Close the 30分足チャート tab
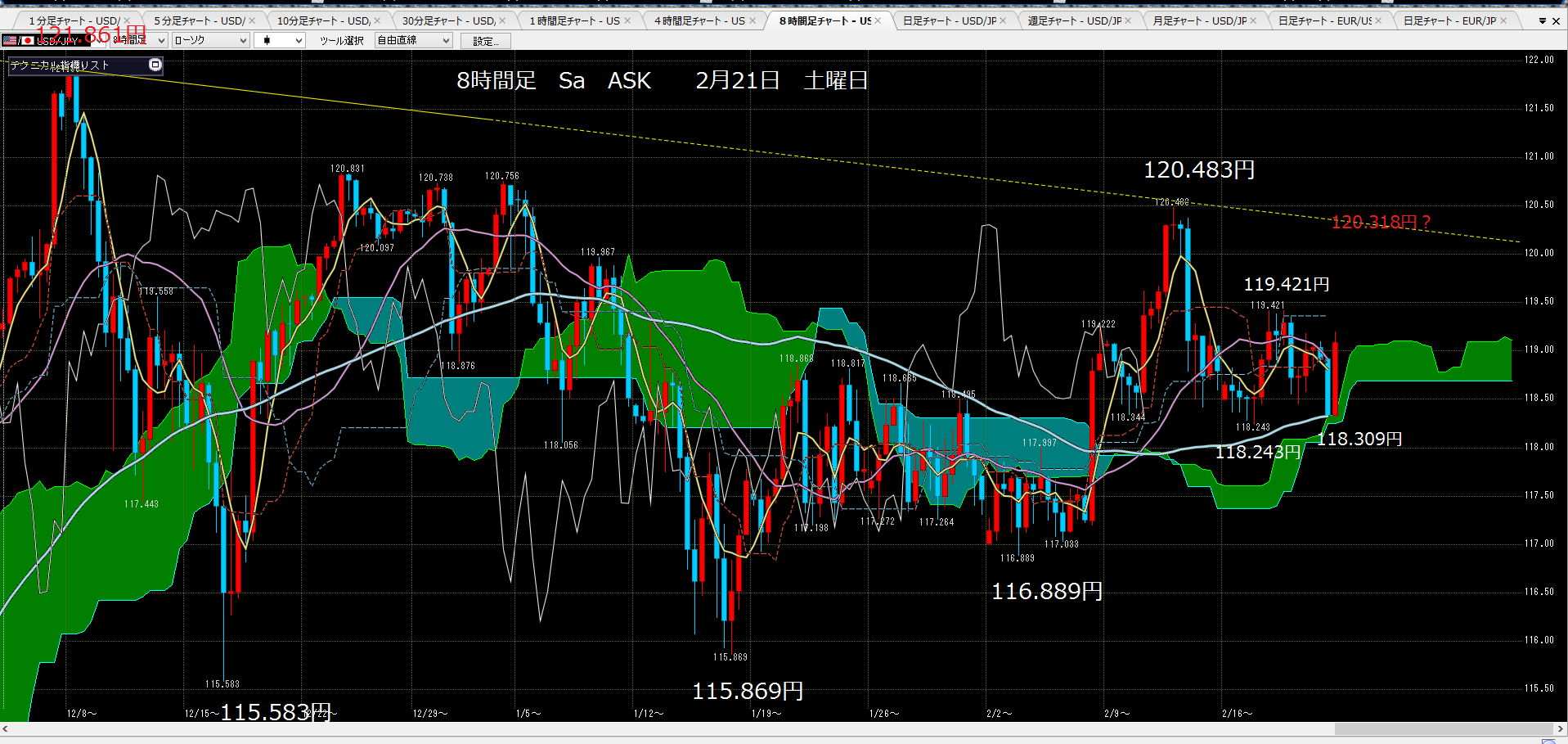Viewport: 1568px width, 744px height. (502, 21)
